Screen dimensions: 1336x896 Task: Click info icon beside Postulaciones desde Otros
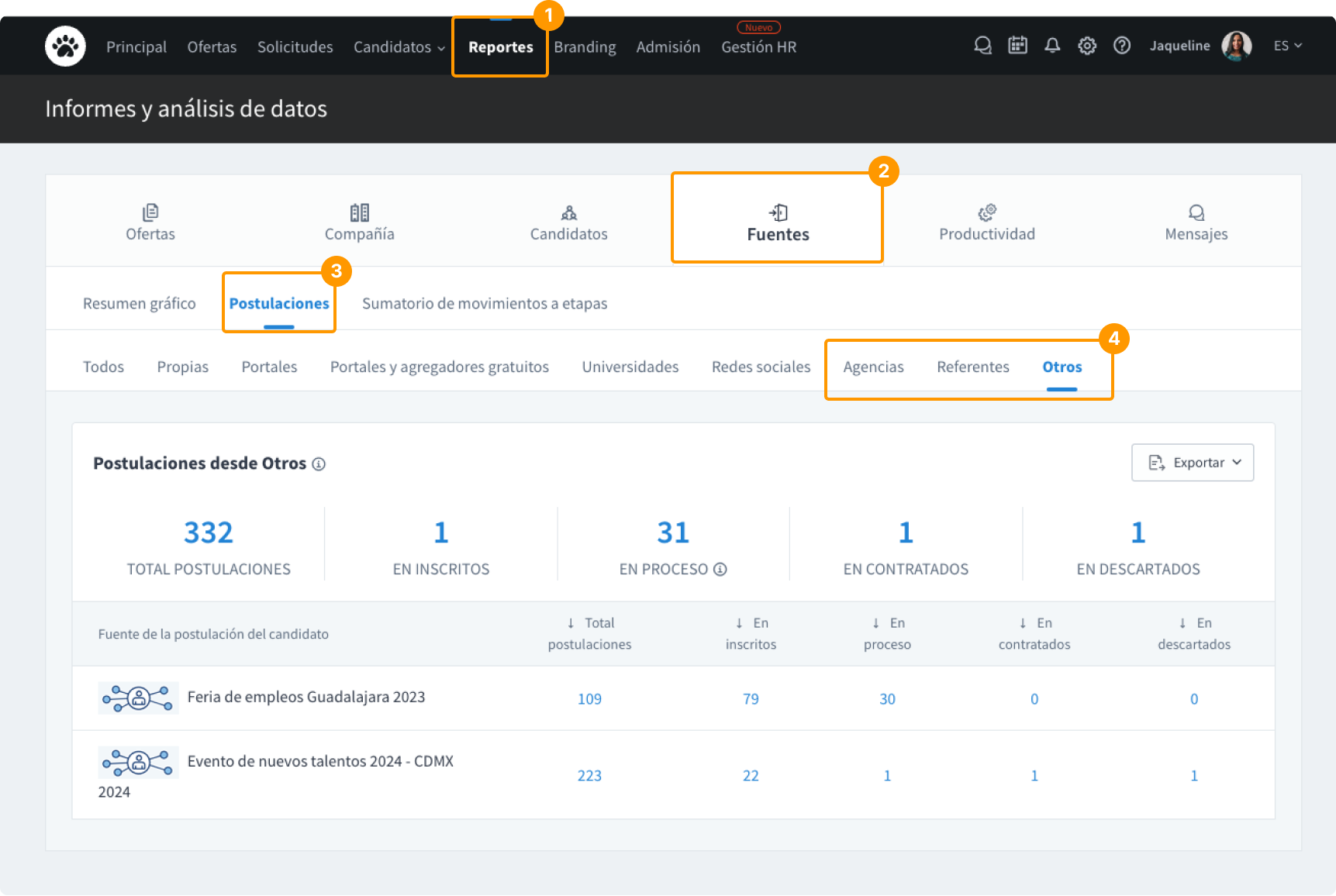[319, 464]
